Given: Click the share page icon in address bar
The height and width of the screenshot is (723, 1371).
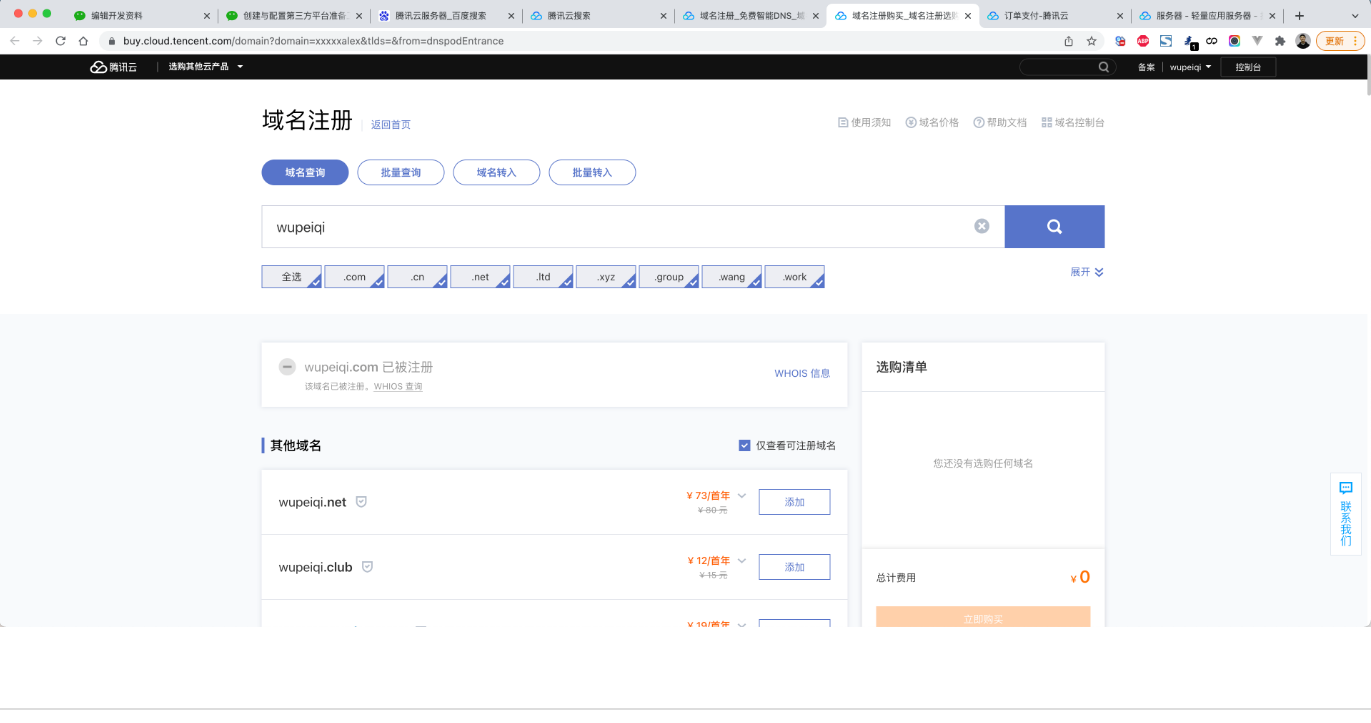Looking at the screenshot, I should click(x=1068, y=41).
